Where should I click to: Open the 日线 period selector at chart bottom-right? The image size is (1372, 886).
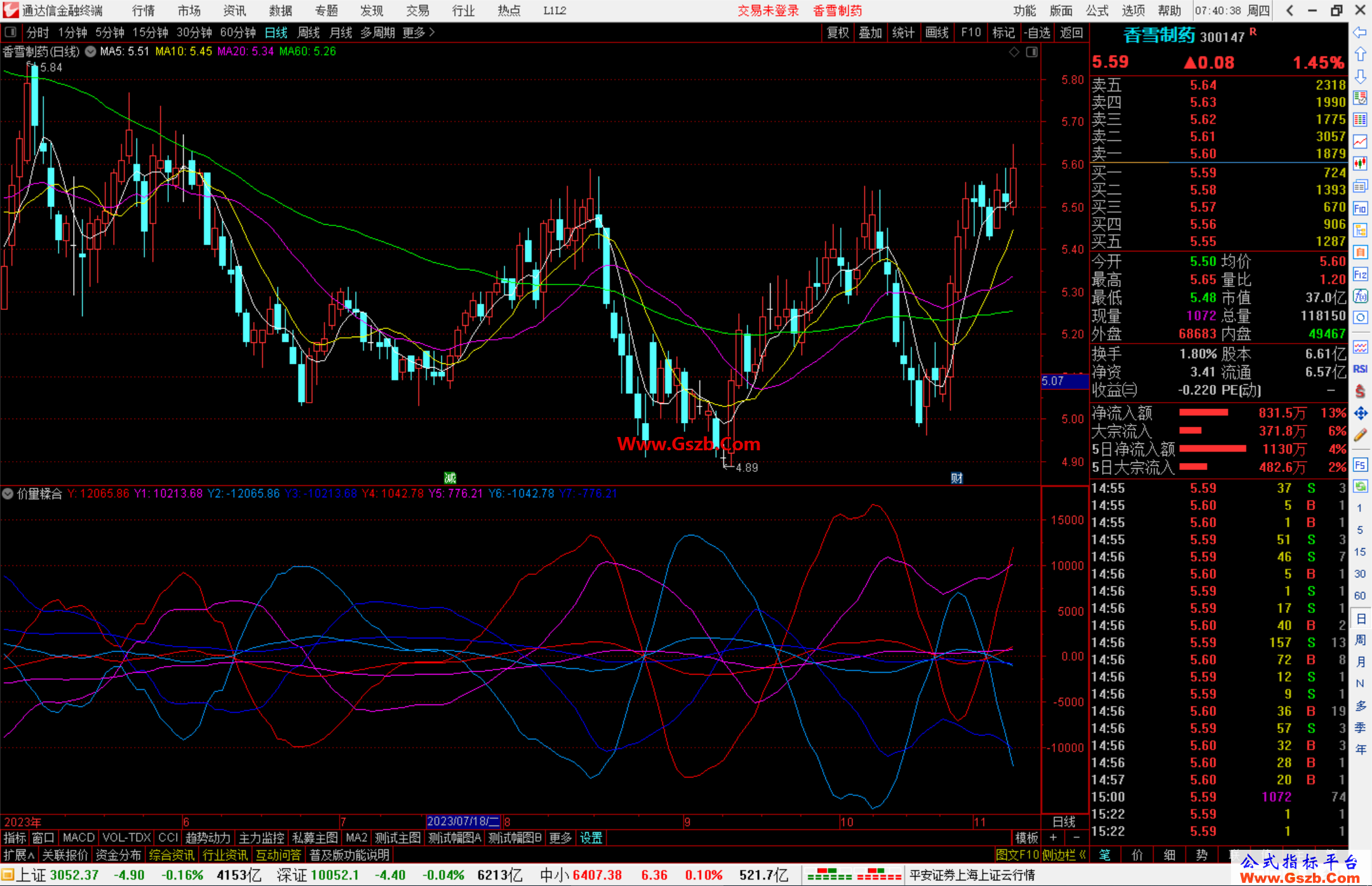[x=1065, y=822]
